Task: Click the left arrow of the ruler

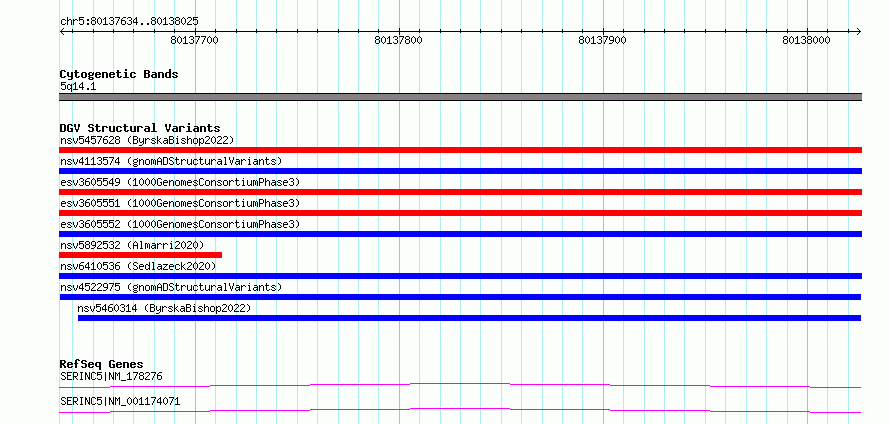Action: point(62,32)
